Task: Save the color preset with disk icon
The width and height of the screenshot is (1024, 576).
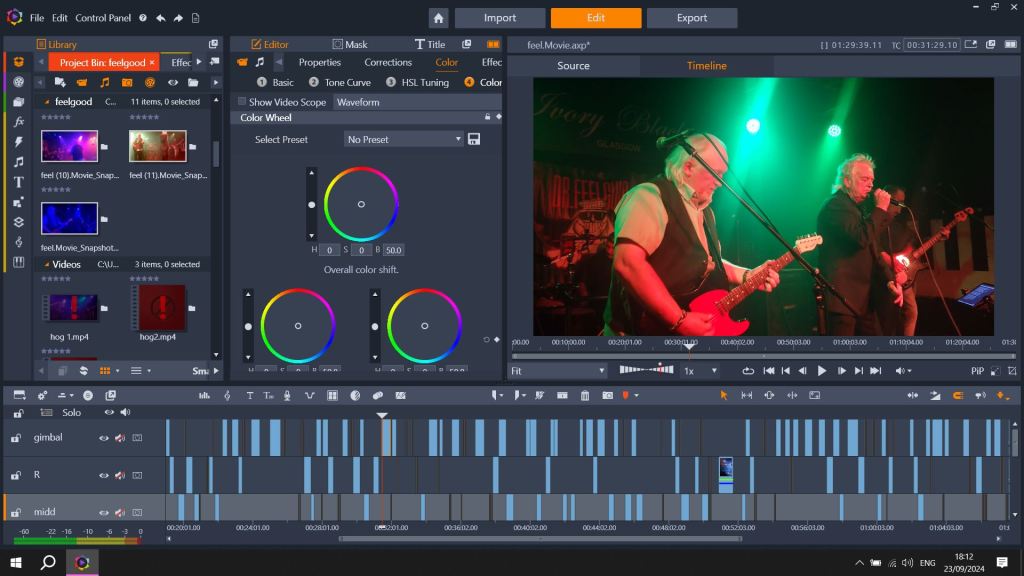Action: (473, 139)
